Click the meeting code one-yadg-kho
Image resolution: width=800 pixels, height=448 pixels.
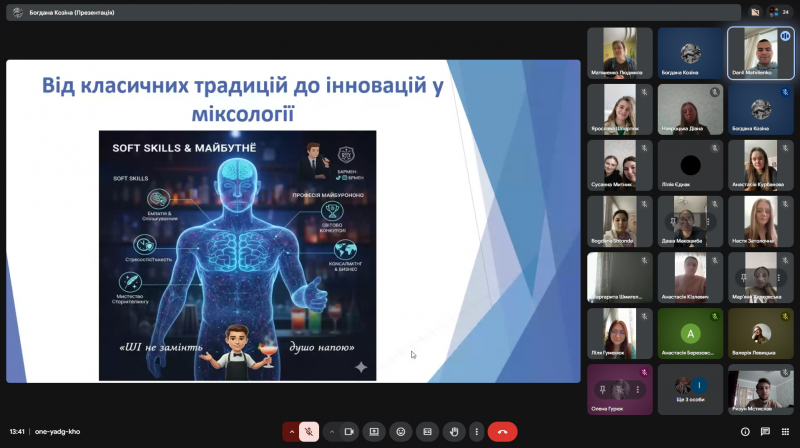point(59,431)
